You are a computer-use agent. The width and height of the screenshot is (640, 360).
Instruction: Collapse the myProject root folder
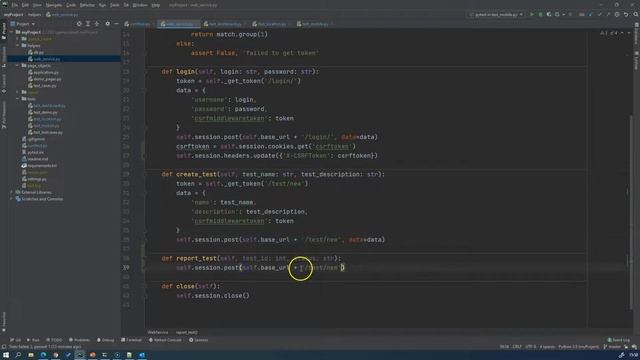point(12,32)
